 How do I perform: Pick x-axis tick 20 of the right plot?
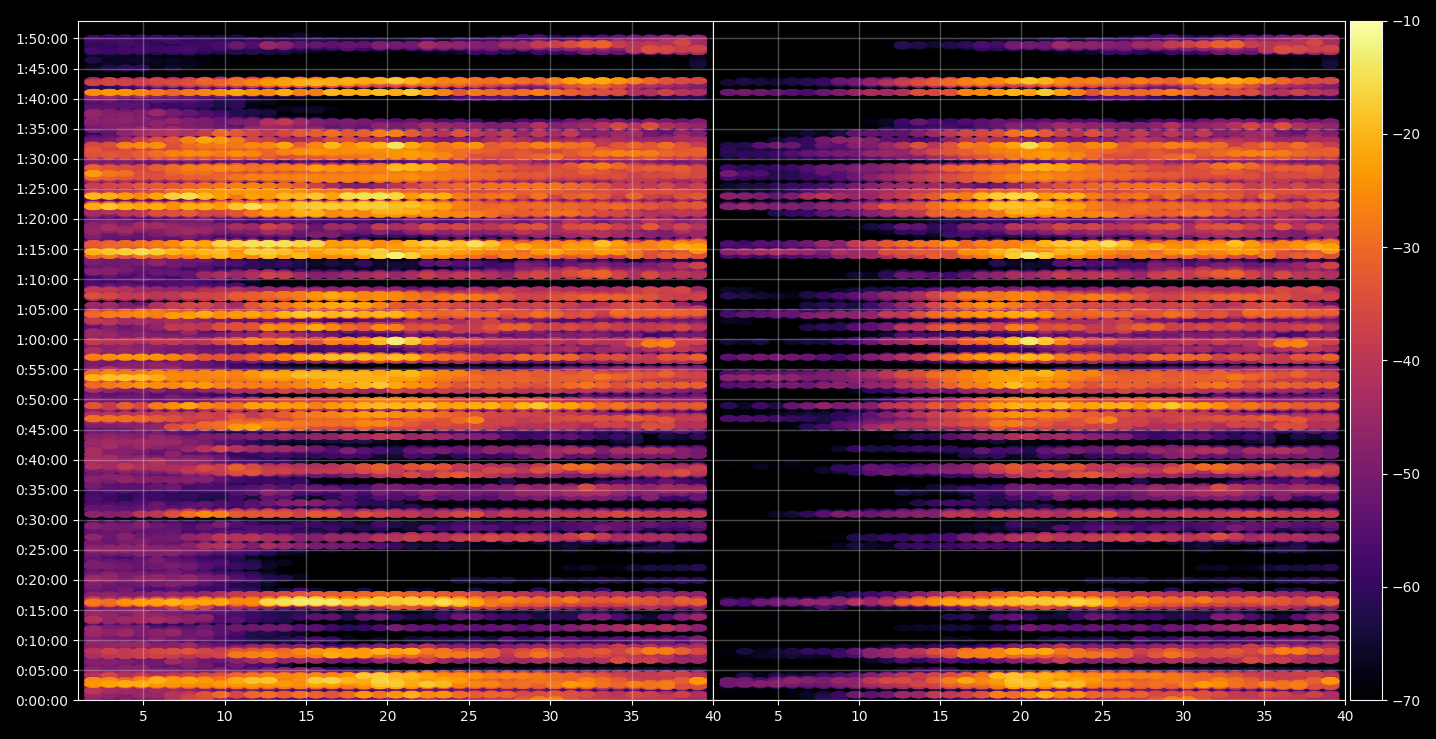point(1021,717)
